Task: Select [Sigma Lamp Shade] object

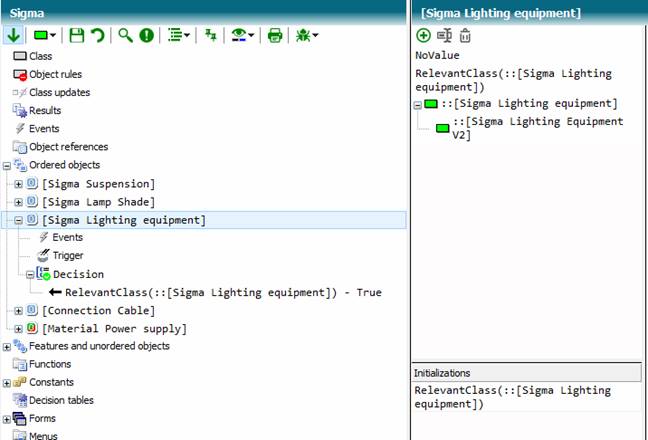Action: pyautogui.click(x=98, y=202)
